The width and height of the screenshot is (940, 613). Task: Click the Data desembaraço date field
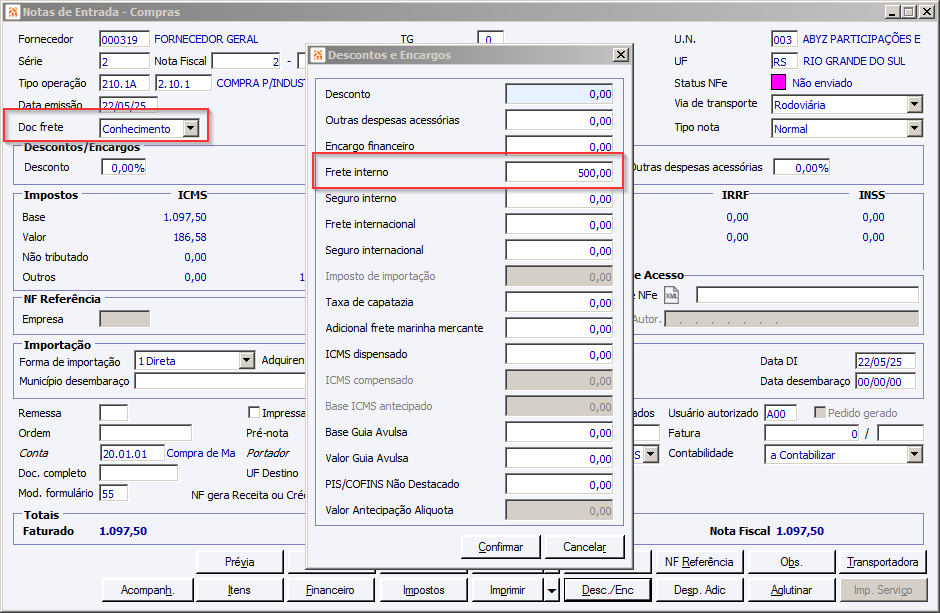click(x=885, y=381)
